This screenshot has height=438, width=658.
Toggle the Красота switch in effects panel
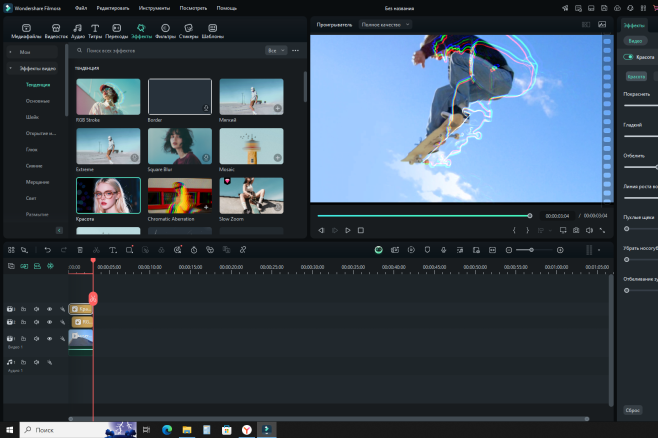click(628, 57)
